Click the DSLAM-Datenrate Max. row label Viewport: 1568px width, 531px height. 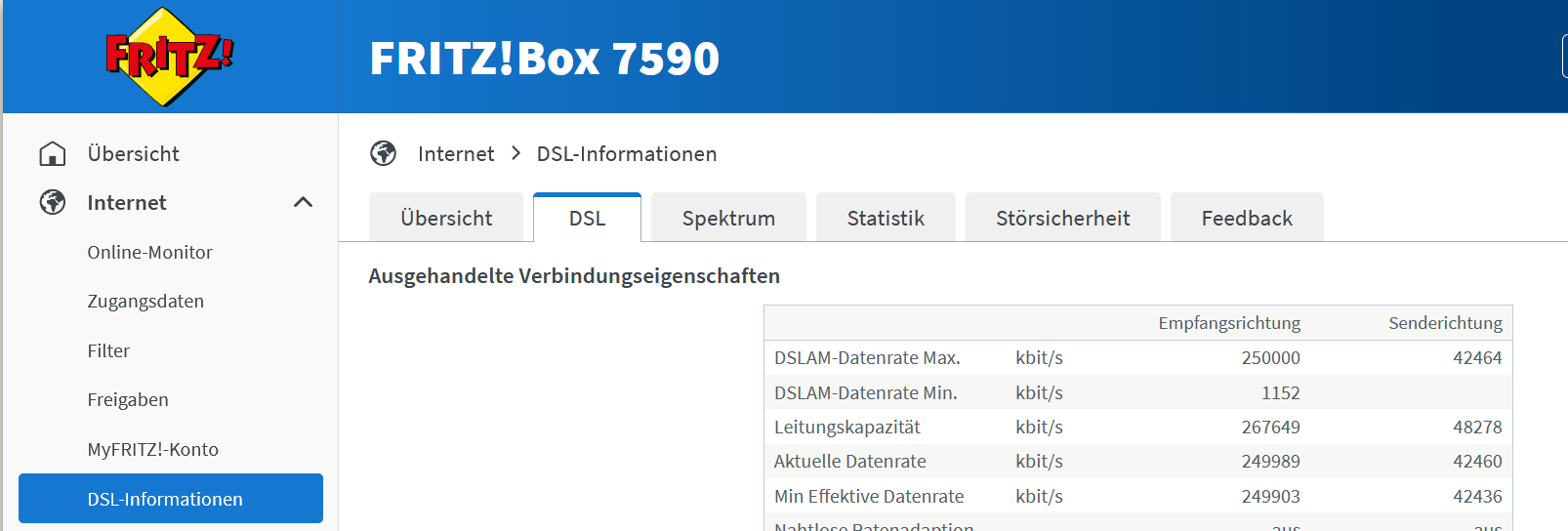(x=867, y=358)
